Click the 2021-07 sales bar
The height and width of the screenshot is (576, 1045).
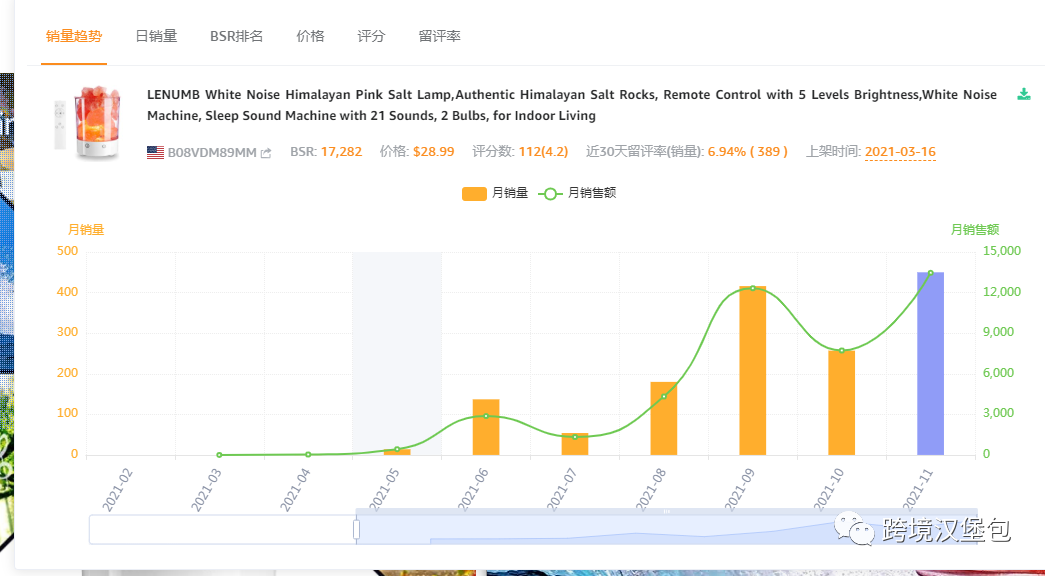pyautogui.click(x=574, y=444)
